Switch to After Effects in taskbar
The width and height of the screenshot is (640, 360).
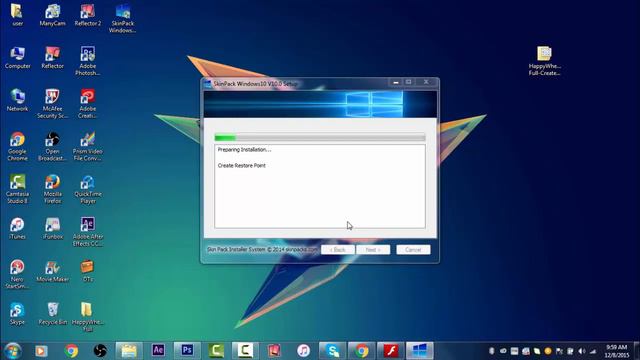click(x=158, y=351)
